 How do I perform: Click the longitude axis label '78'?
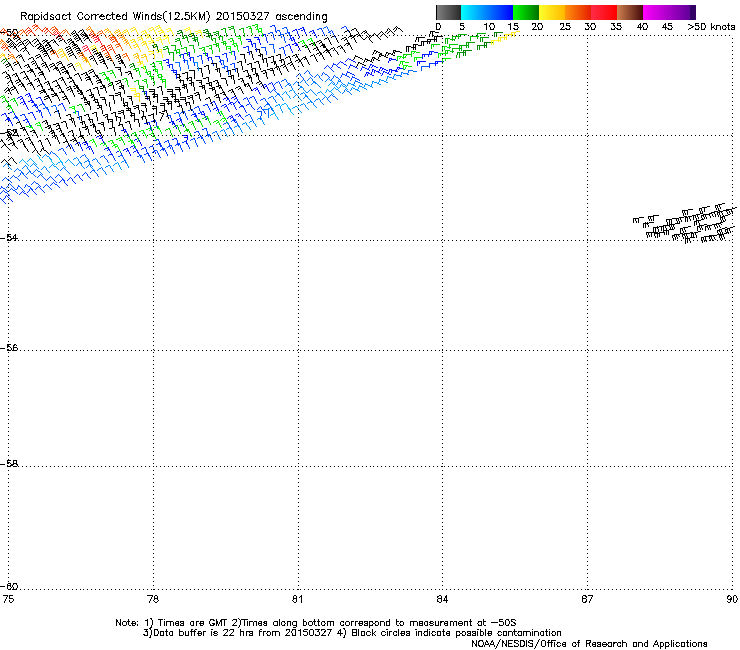(x=153, y=599)
